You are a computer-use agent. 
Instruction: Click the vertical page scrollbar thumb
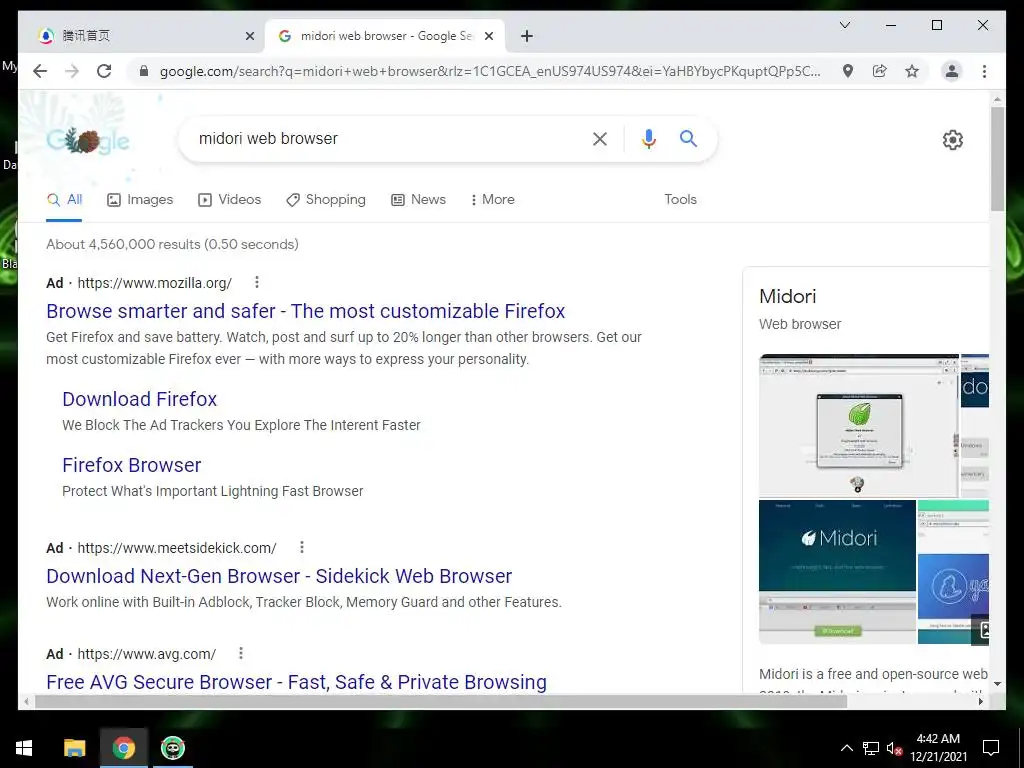coord(997,159)
